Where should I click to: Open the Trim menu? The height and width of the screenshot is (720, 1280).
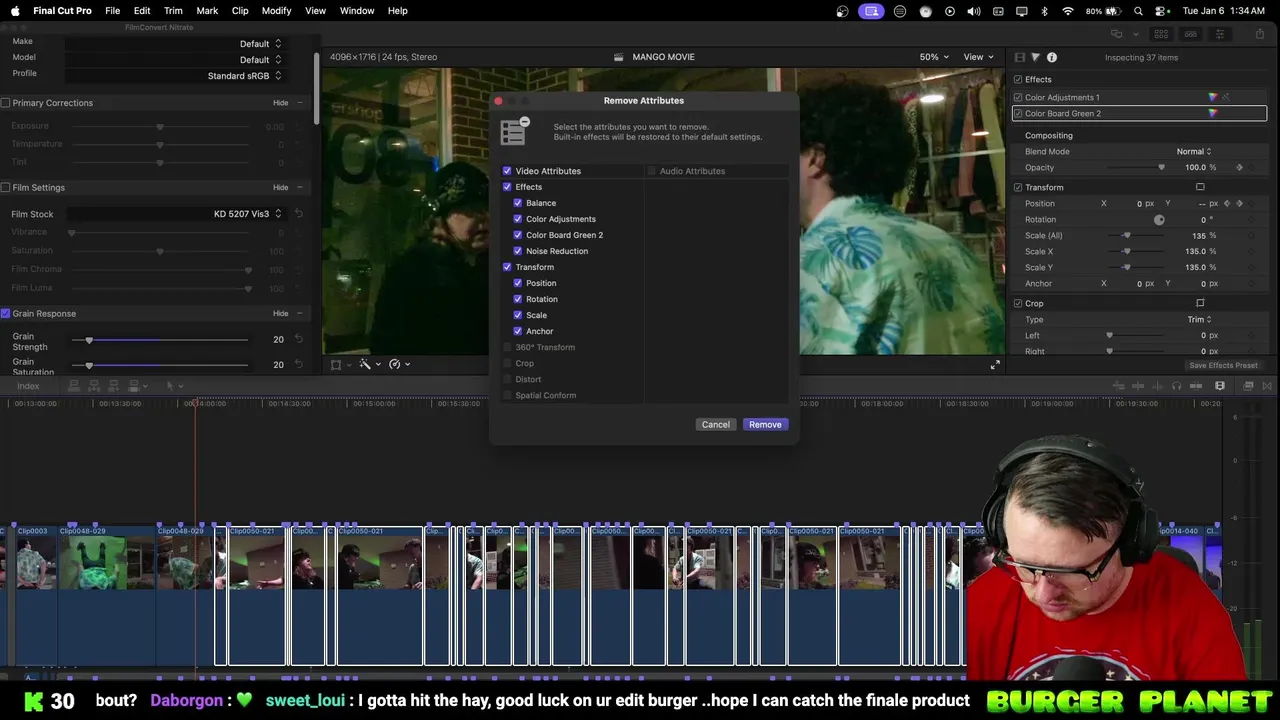pyautogui.click(x=173, y=11)
